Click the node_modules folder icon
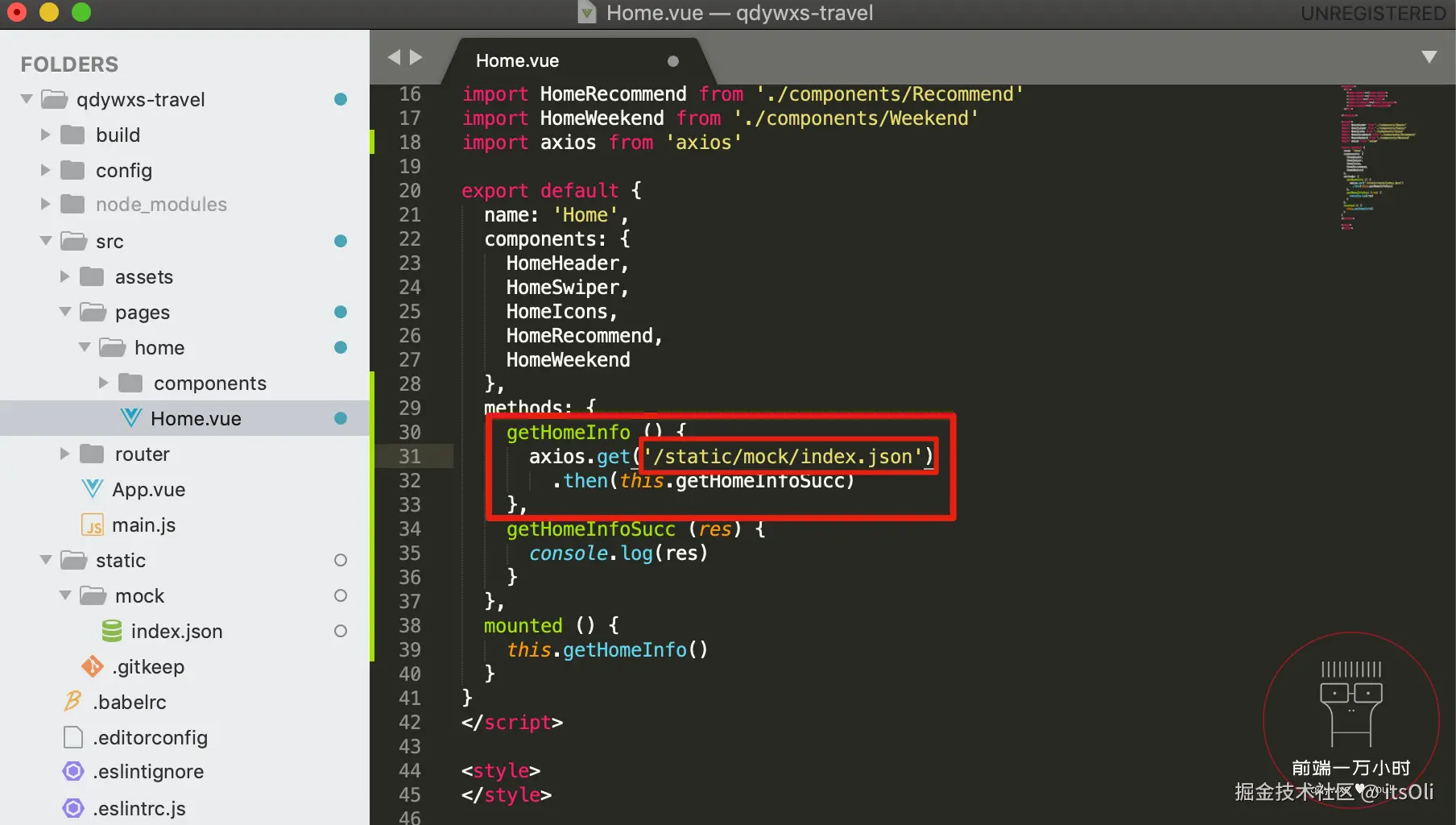Screen dimensions: 1456x825 [x=73, y=205]
